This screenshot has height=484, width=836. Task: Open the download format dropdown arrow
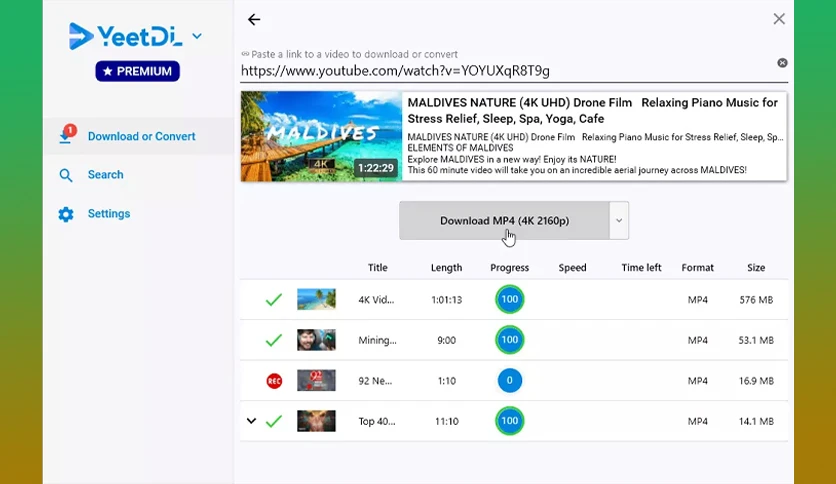(x=619, y=221)
